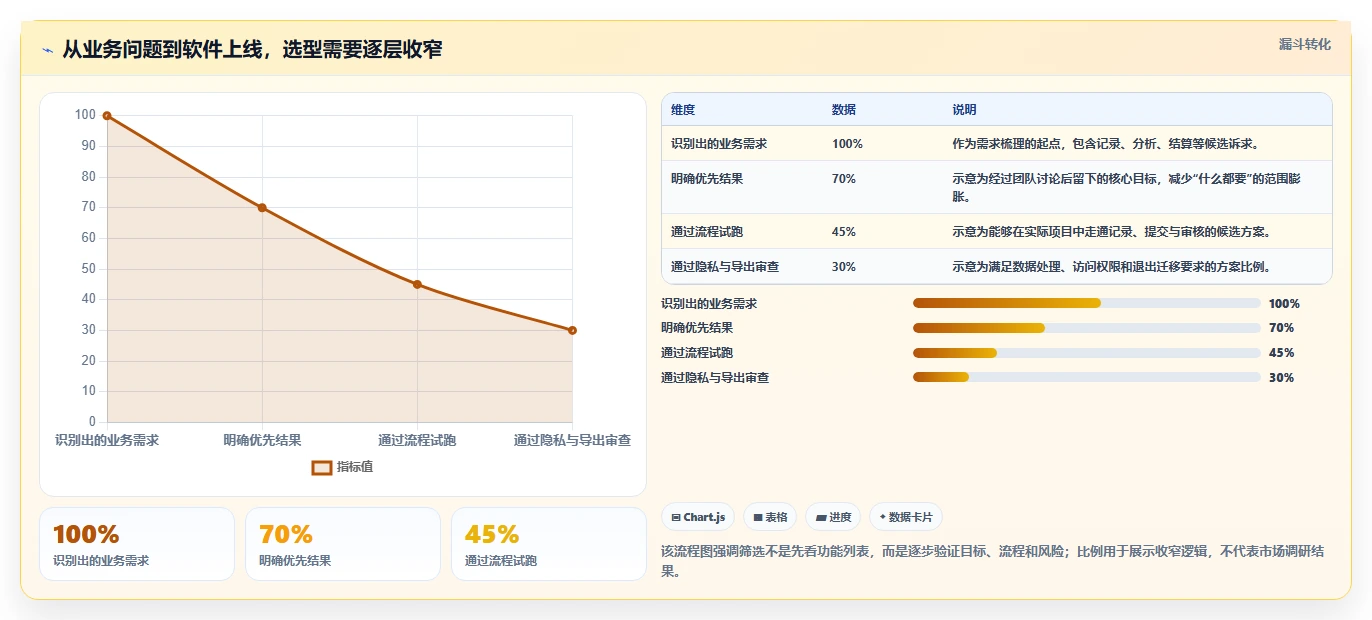Open the 100% 识别出的业务需求 stat card

(x=137, y=544)
